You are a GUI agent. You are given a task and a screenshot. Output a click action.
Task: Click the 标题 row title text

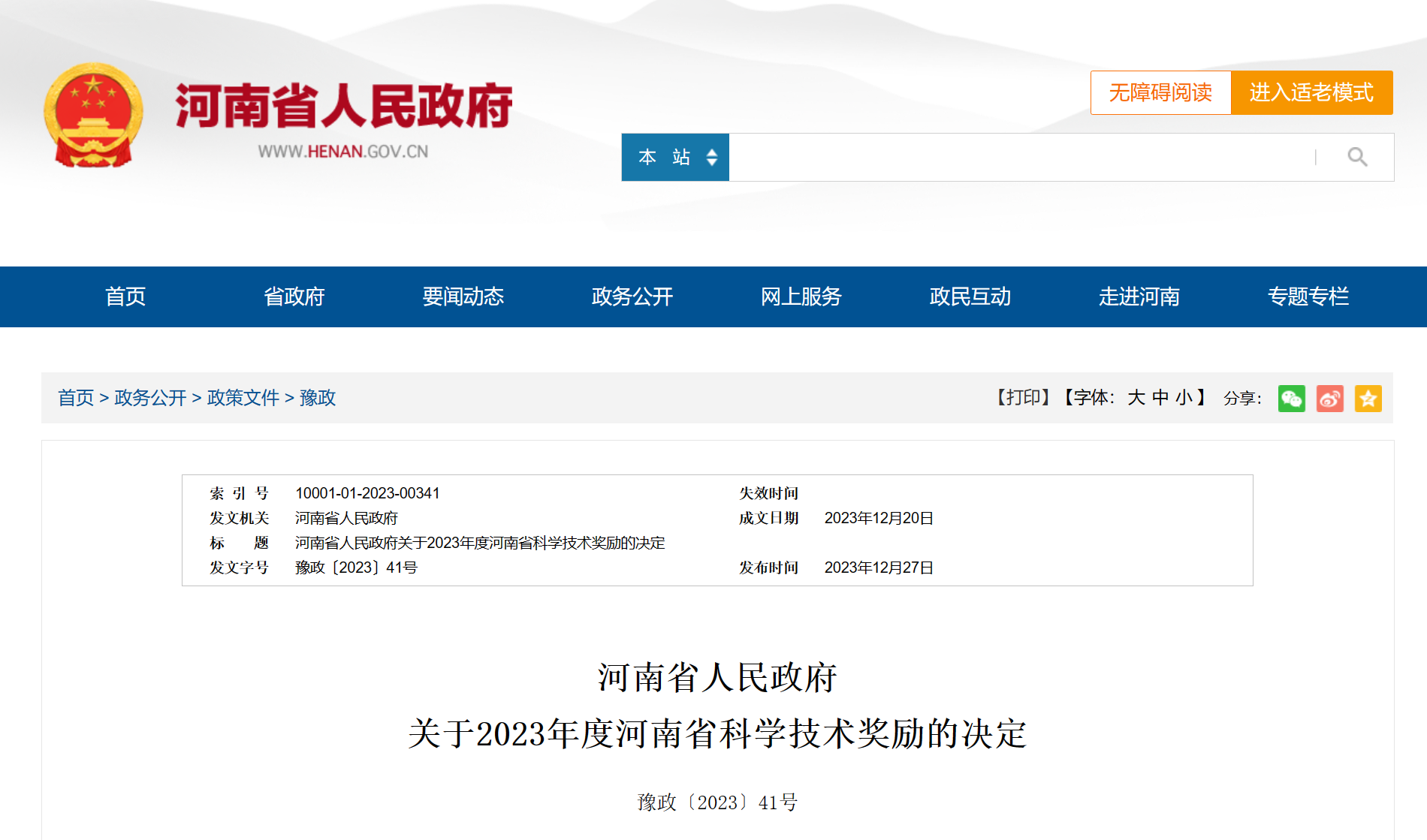[x=480, y=543]
